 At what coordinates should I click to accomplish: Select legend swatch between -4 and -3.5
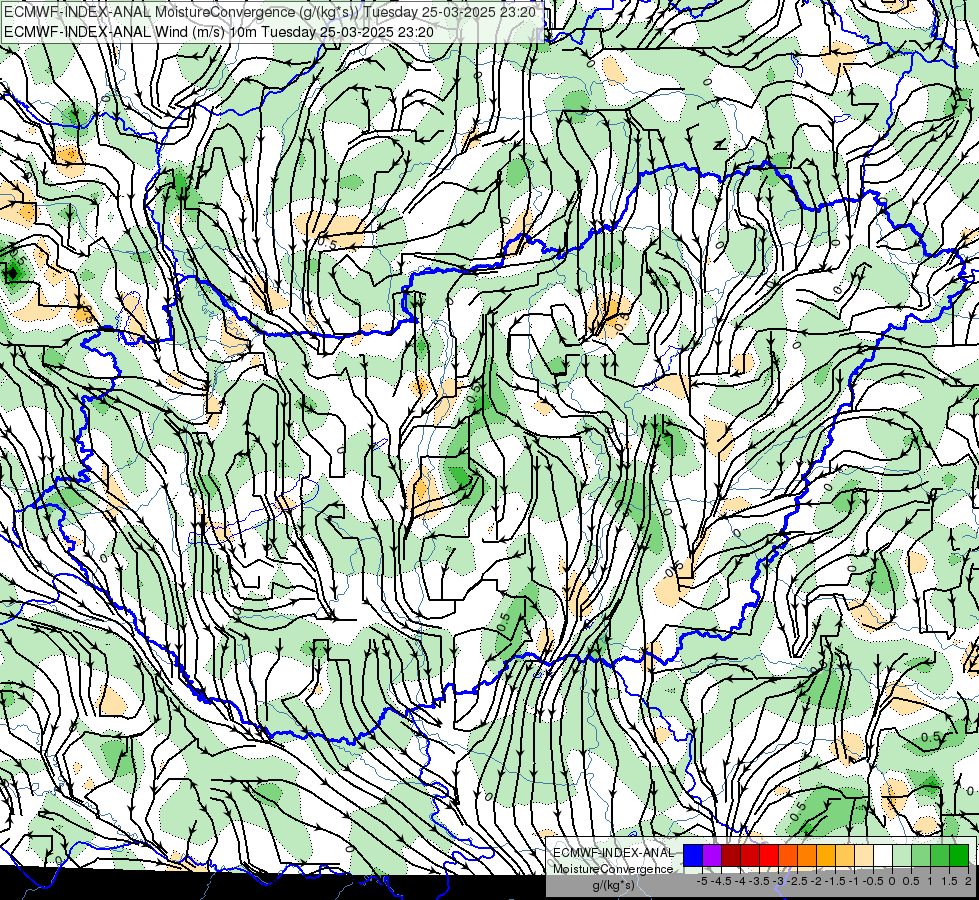click(x=750, y=855)
